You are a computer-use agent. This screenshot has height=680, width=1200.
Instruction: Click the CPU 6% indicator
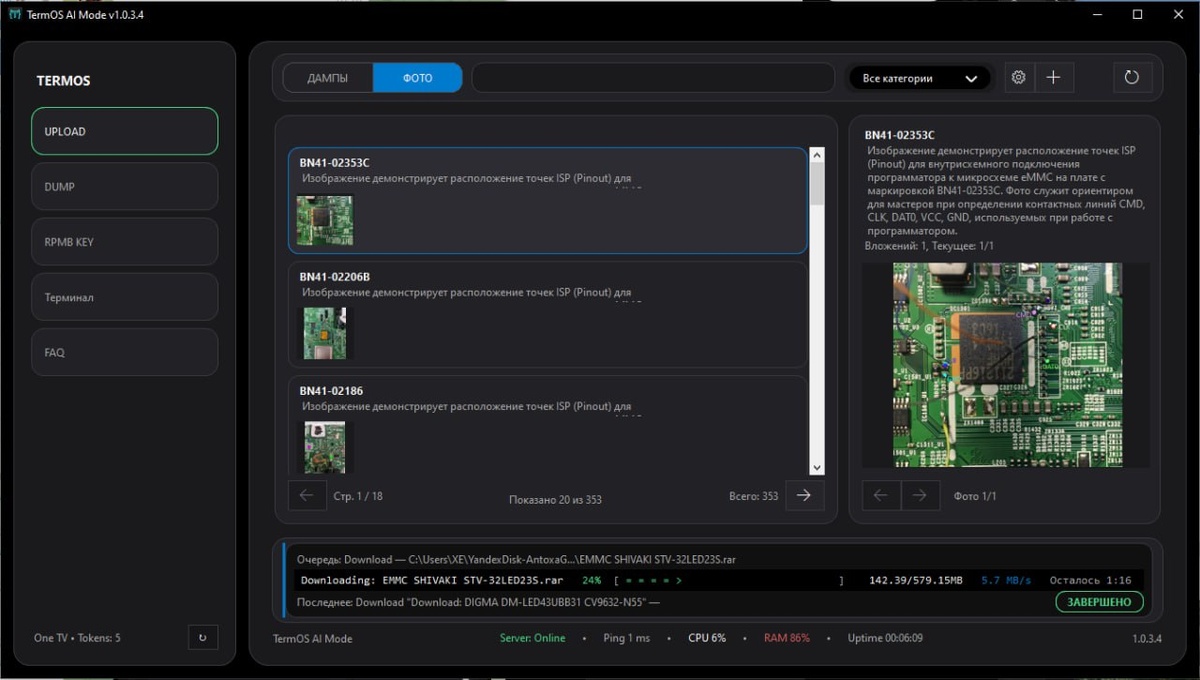tap(707, 638)
